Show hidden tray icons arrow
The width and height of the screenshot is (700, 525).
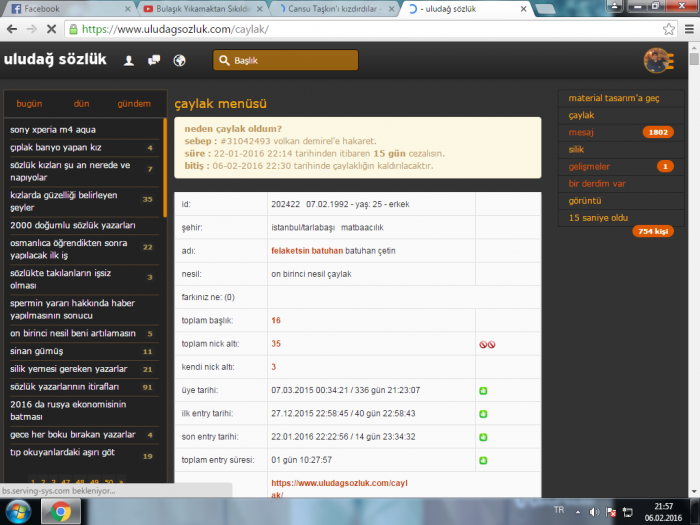(x=578, y=512)
